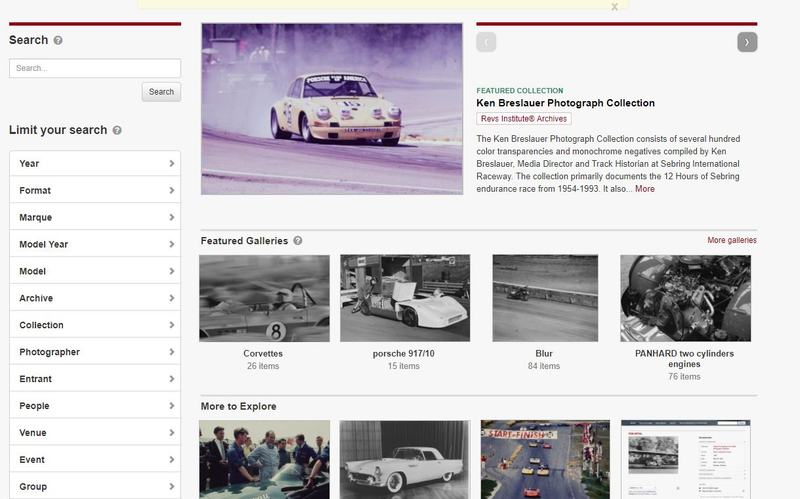The image size is (800, 499).
Task: Go to previous featured collection arrow
Action: pos(486,42)
